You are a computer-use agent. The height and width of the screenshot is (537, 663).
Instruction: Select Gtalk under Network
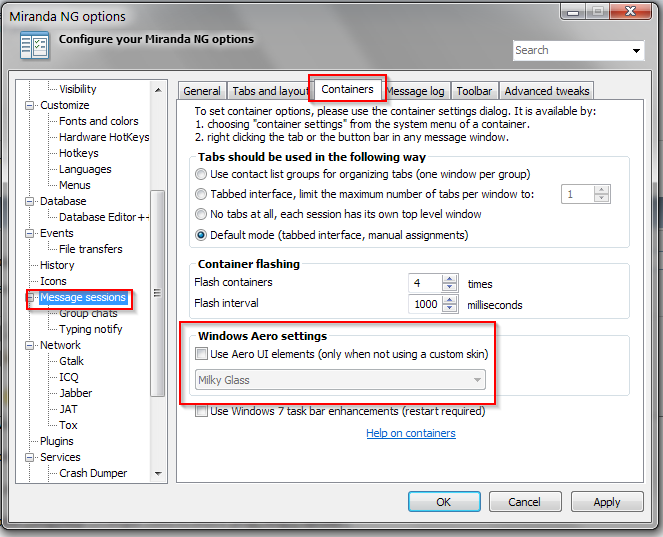point(71,361)
